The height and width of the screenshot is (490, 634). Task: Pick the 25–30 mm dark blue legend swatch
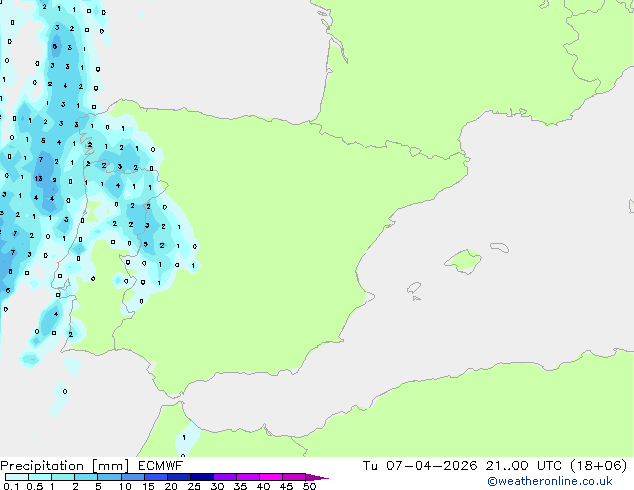point(201,477)
